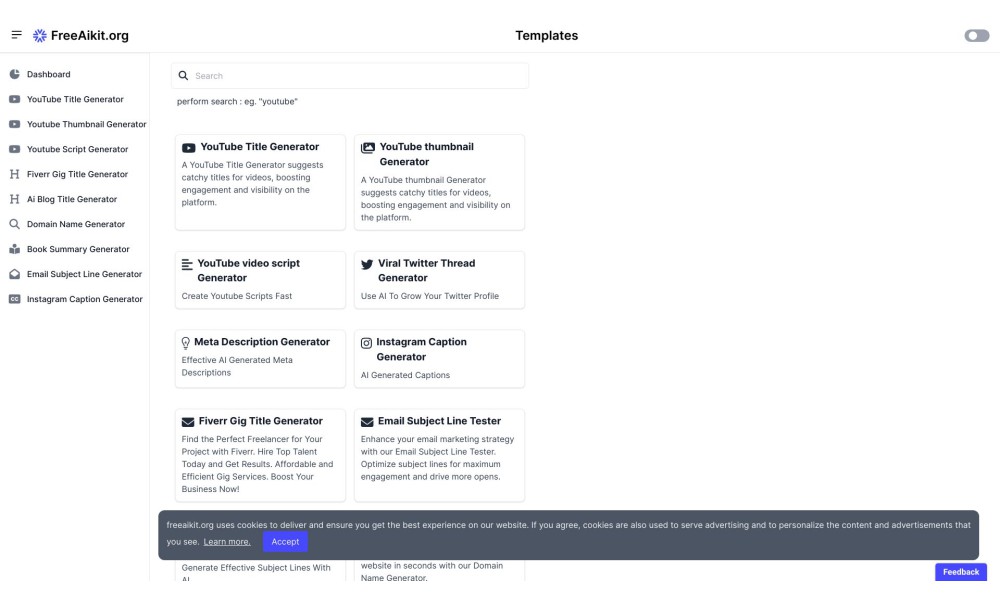The width and height of the screenshot is (1000, 600).
Task: Click 'Use AI To Grow Your Twitter Profile' text
Action: click(430, 296)
